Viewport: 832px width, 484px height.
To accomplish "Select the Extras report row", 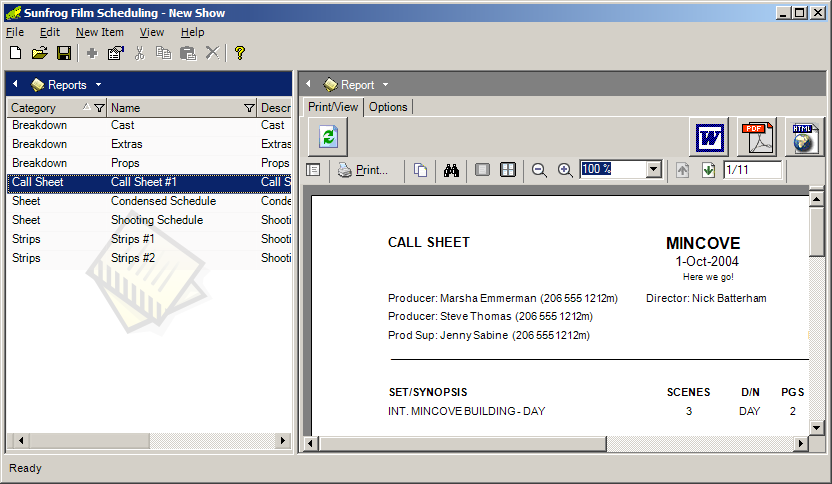I will click(149, 144).
